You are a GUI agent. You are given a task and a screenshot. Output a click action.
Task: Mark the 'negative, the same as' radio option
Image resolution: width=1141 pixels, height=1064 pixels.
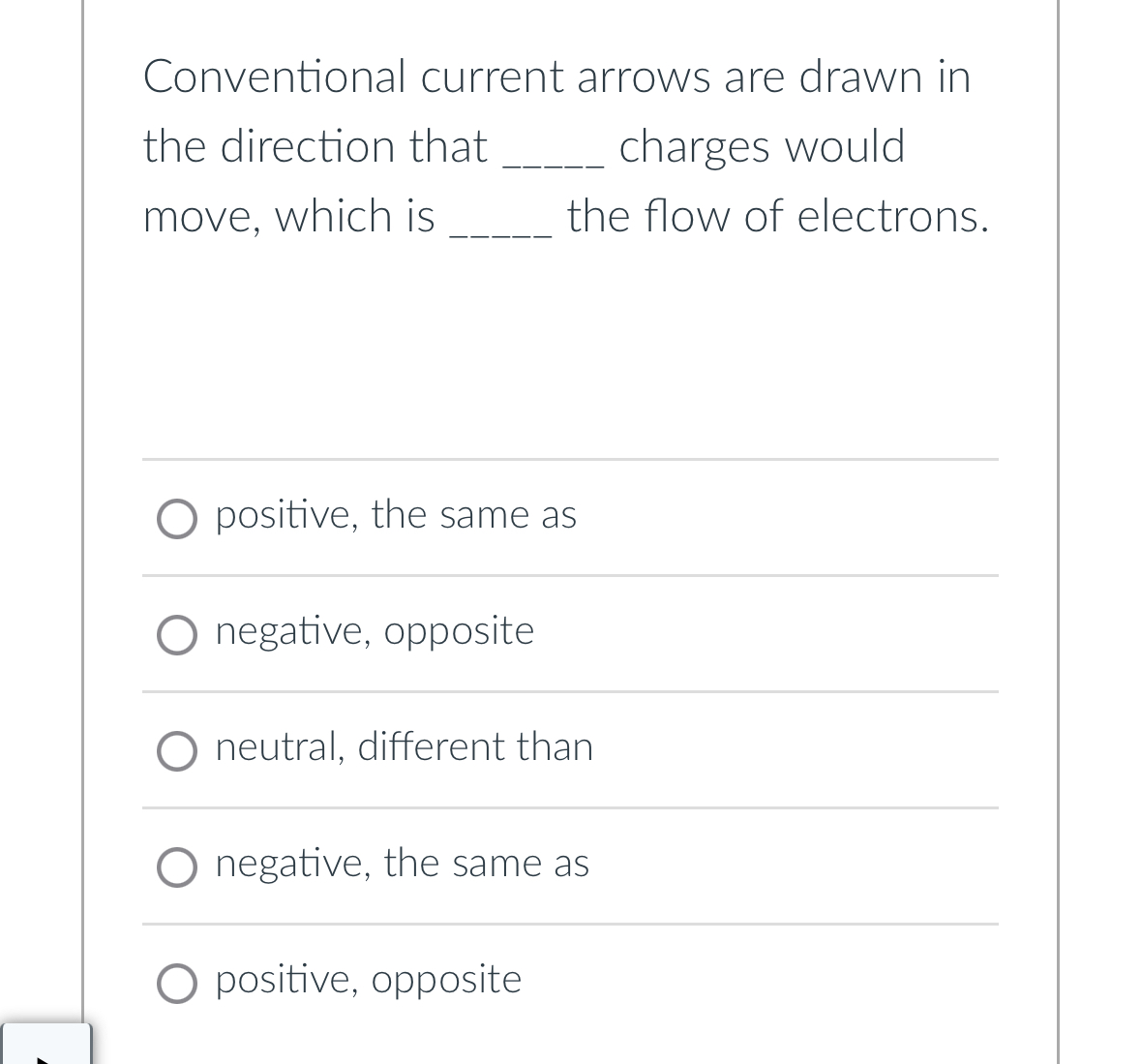coord(177,867)
